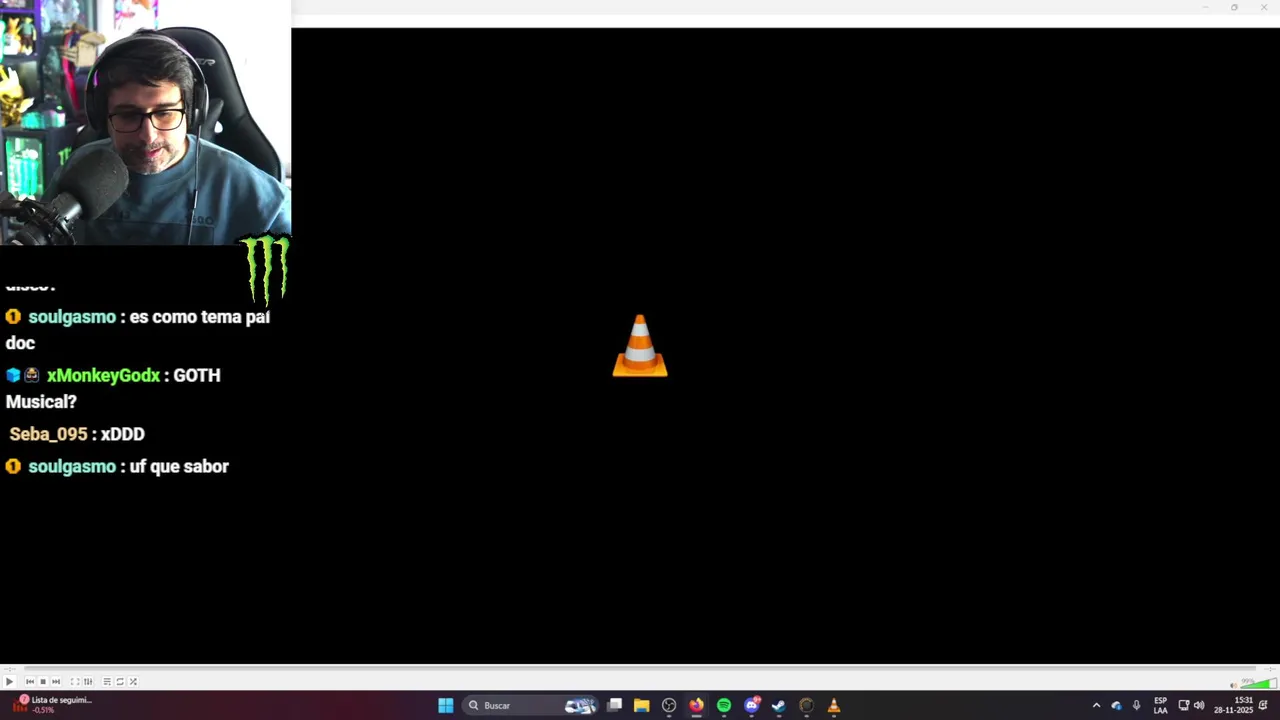1280x720 pixels.
Task: Open the Windows Start menu
Action: tap(446, 705)
